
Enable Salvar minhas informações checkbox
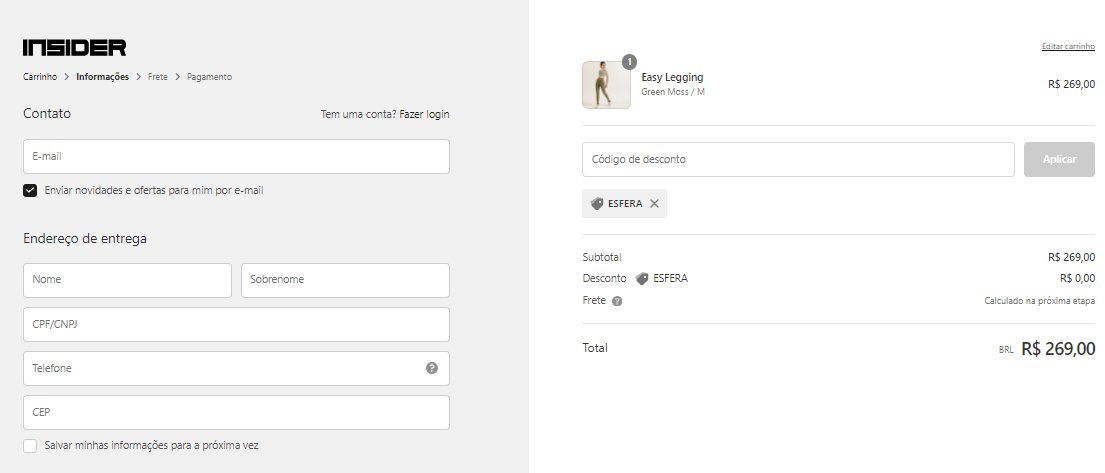click(x=30, y=446)
